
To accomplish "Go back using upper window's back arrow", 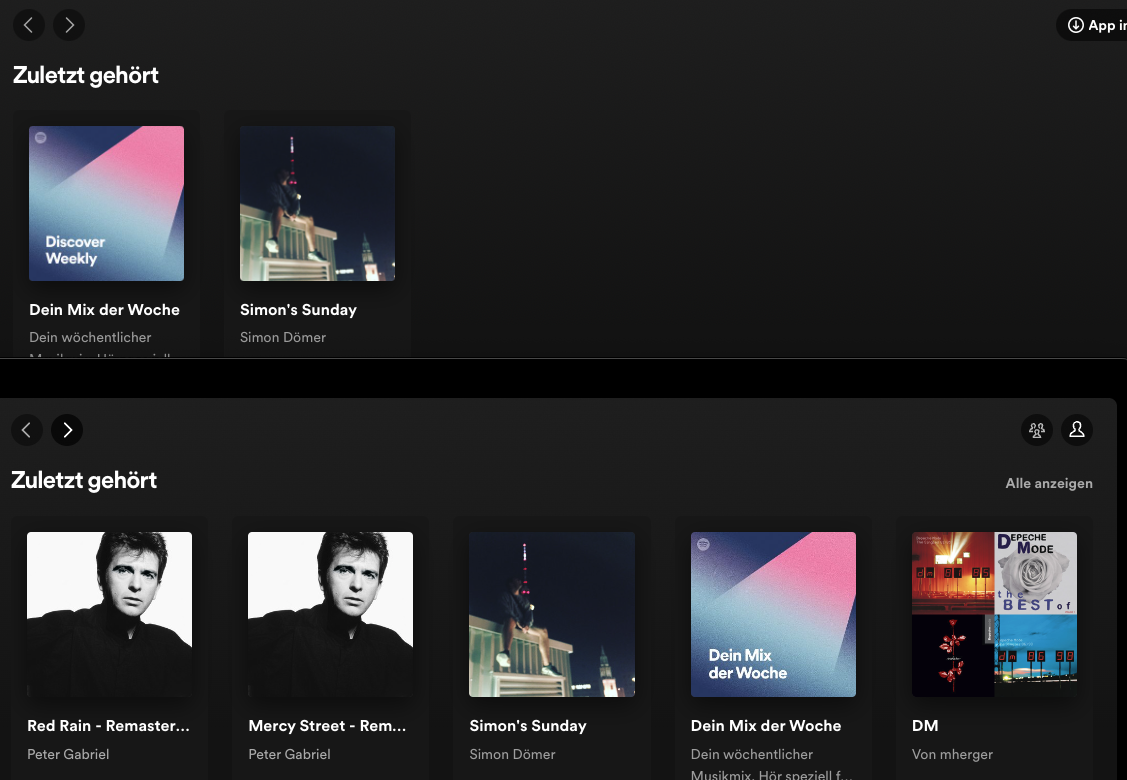I will click(x=29, y=25).
